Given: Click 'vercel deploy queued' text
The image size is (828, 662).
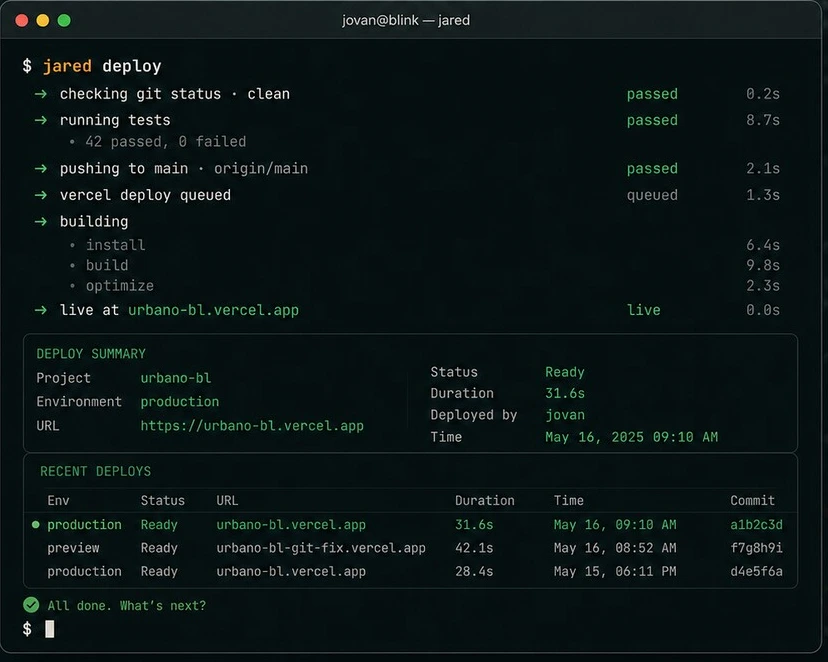Looking at the screenshot, I should pos(145,195).
